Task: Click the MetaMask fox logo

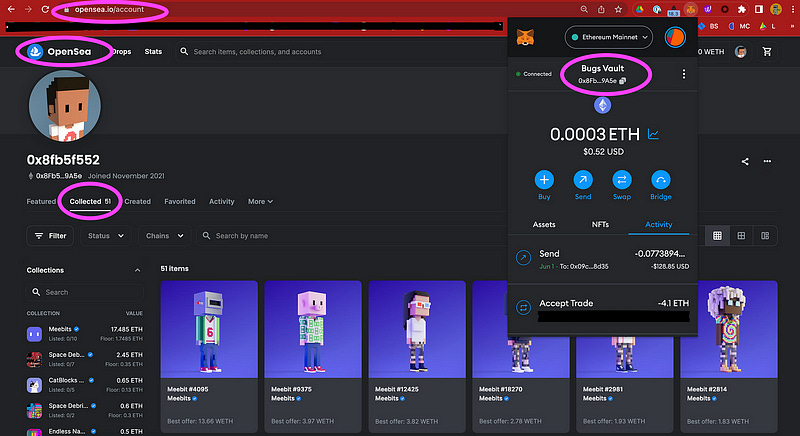Action: [x=526, y=37]
